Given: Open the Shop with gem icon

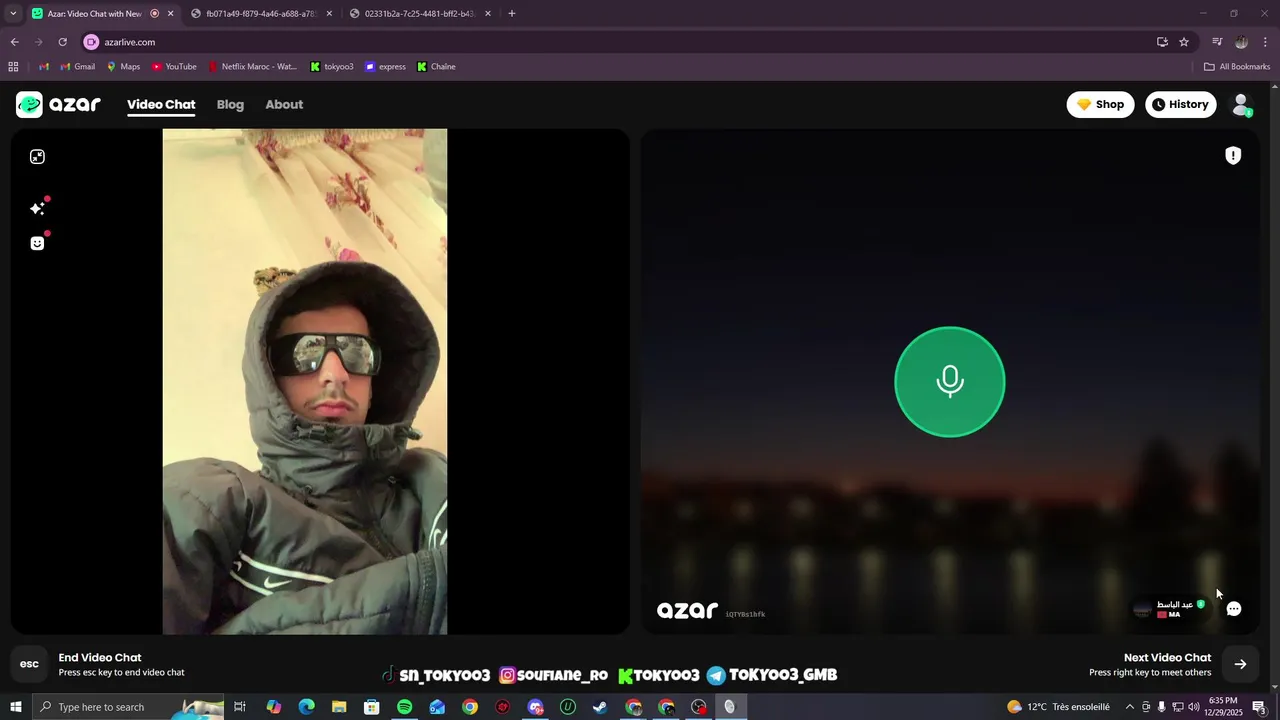Looking at the screenshot, I should [x=1100, y=104].
